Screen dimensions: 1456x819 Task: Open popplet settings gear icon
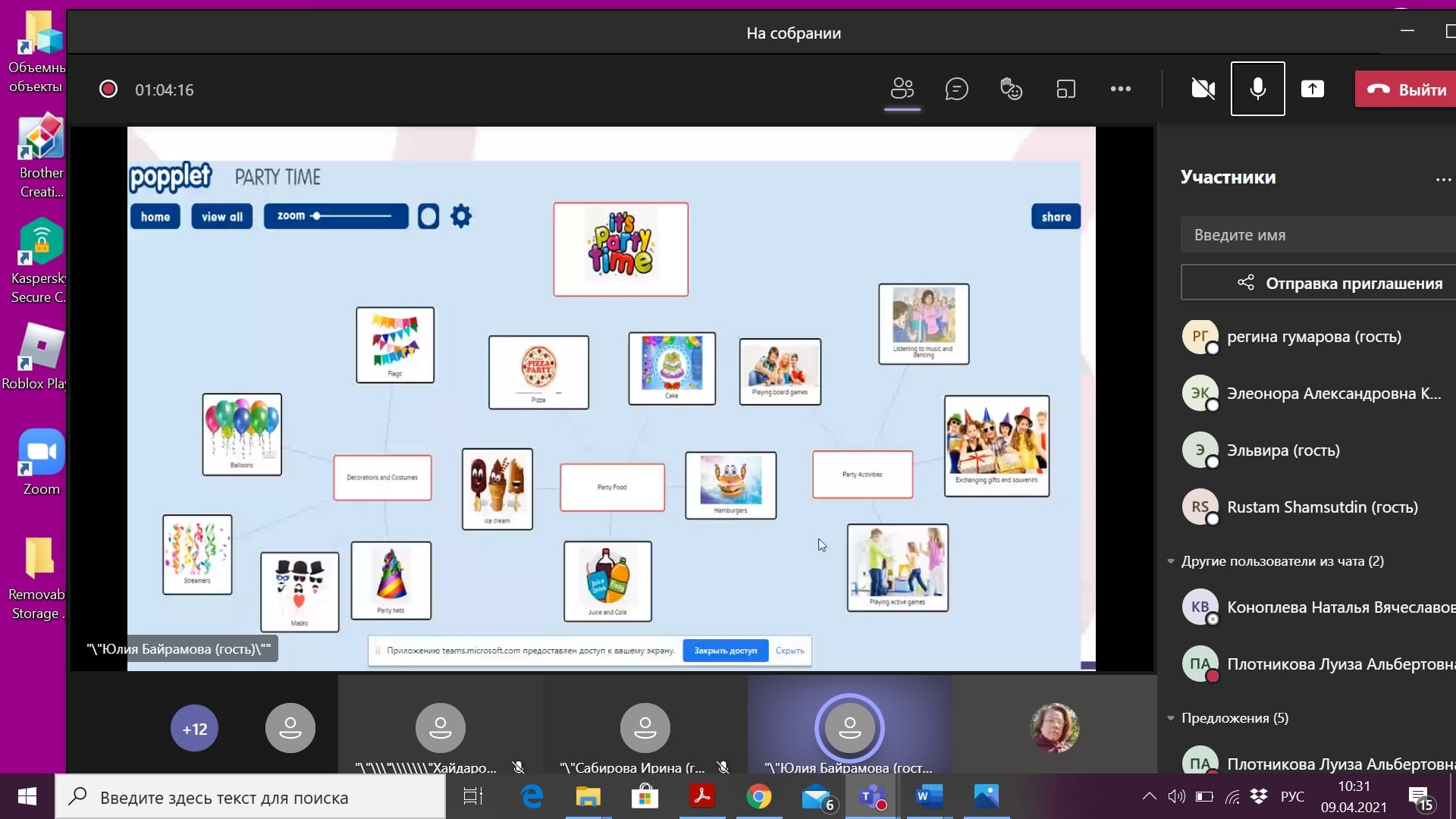(461, 216)
